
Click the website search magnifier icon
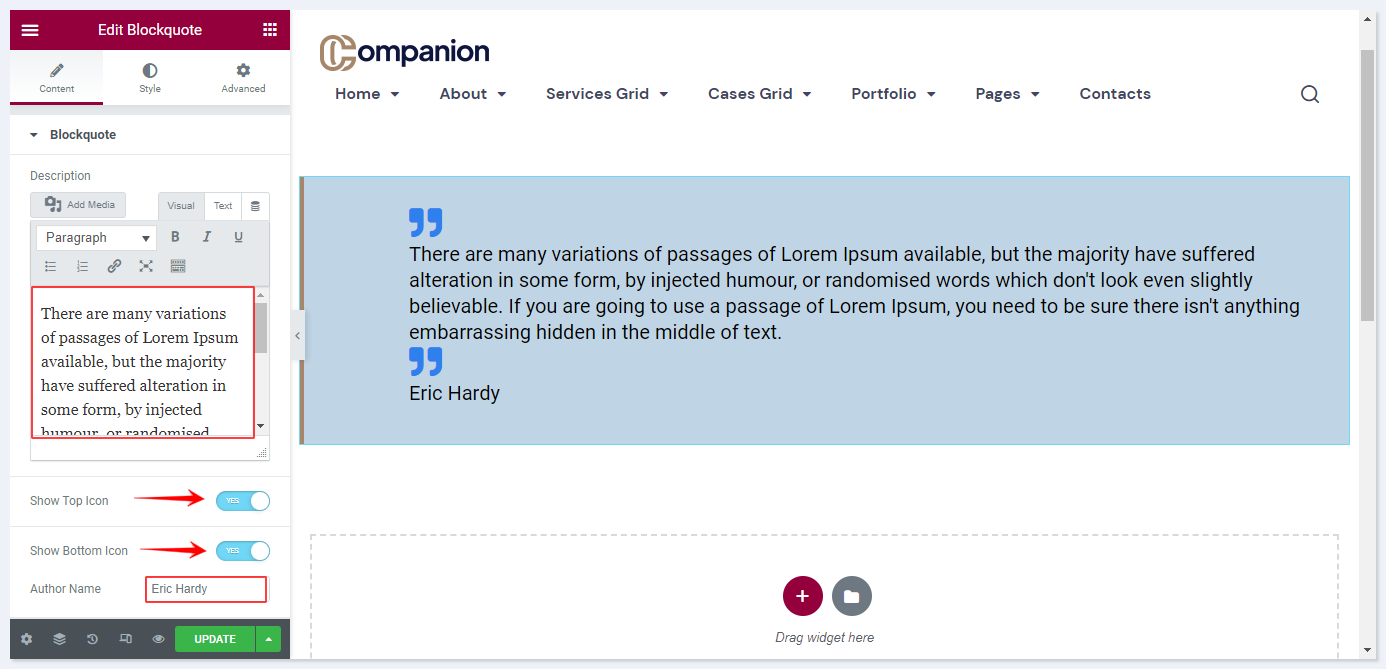[1310, 94]
